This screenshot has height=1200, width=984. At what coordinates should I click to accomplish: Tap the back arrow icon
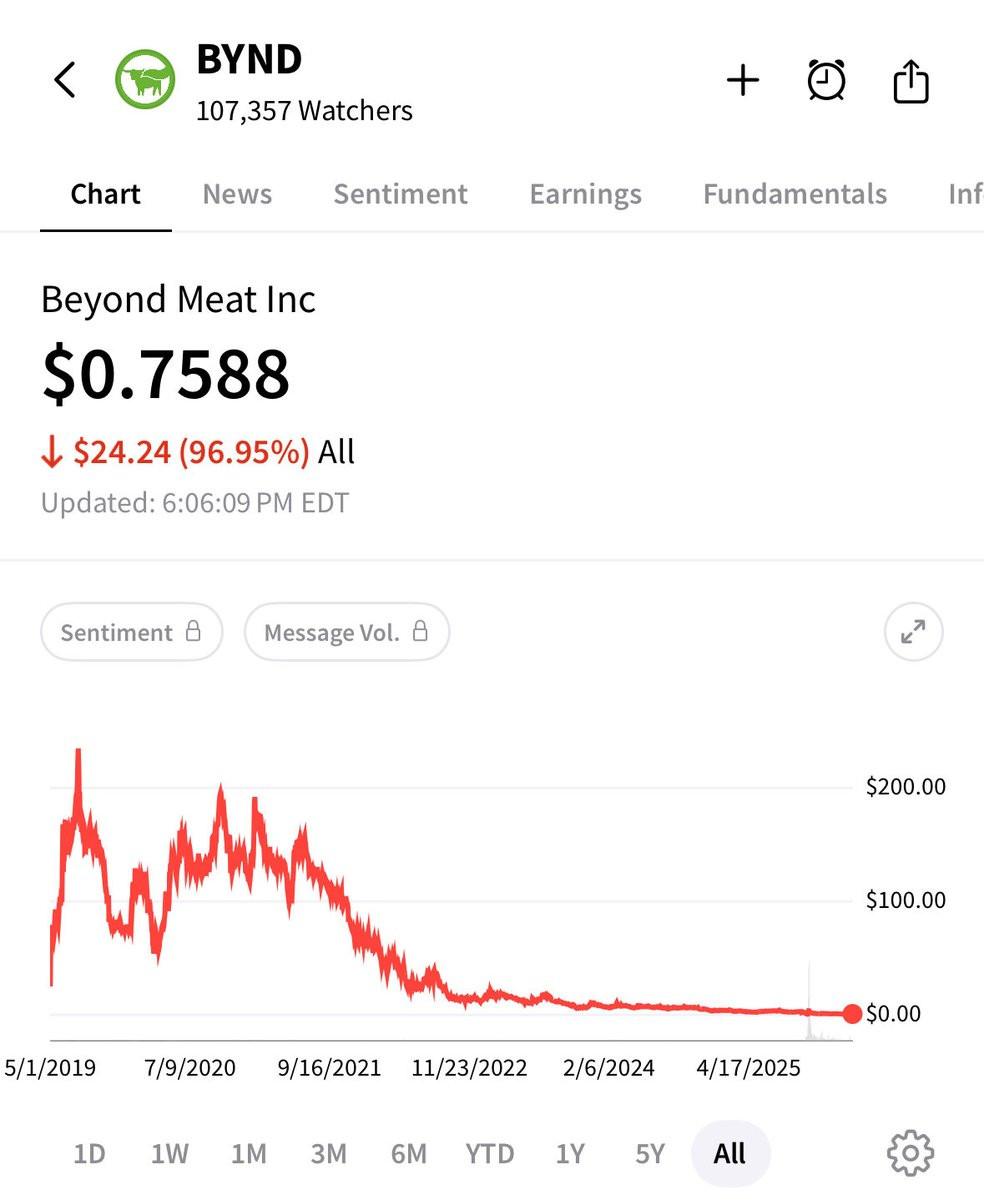[x=65, y=80]
